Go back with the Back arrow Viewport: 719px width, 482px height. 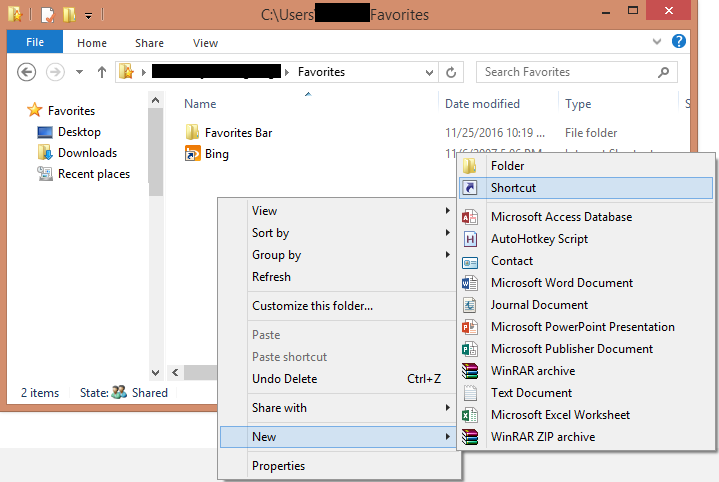pyautogui.click(x=27, y=72)
